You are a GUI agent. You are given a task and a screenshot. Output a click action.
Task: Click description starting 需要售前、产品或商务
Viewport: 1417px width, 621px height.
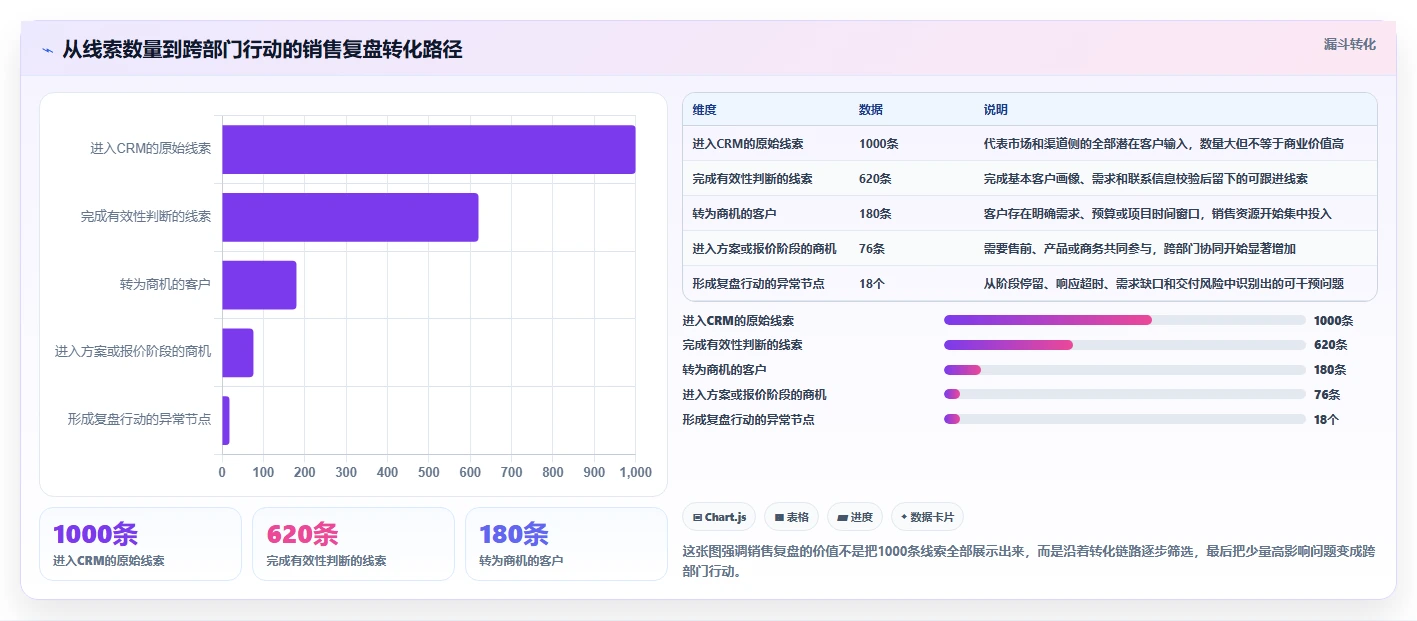click(x=1139, y=249)
